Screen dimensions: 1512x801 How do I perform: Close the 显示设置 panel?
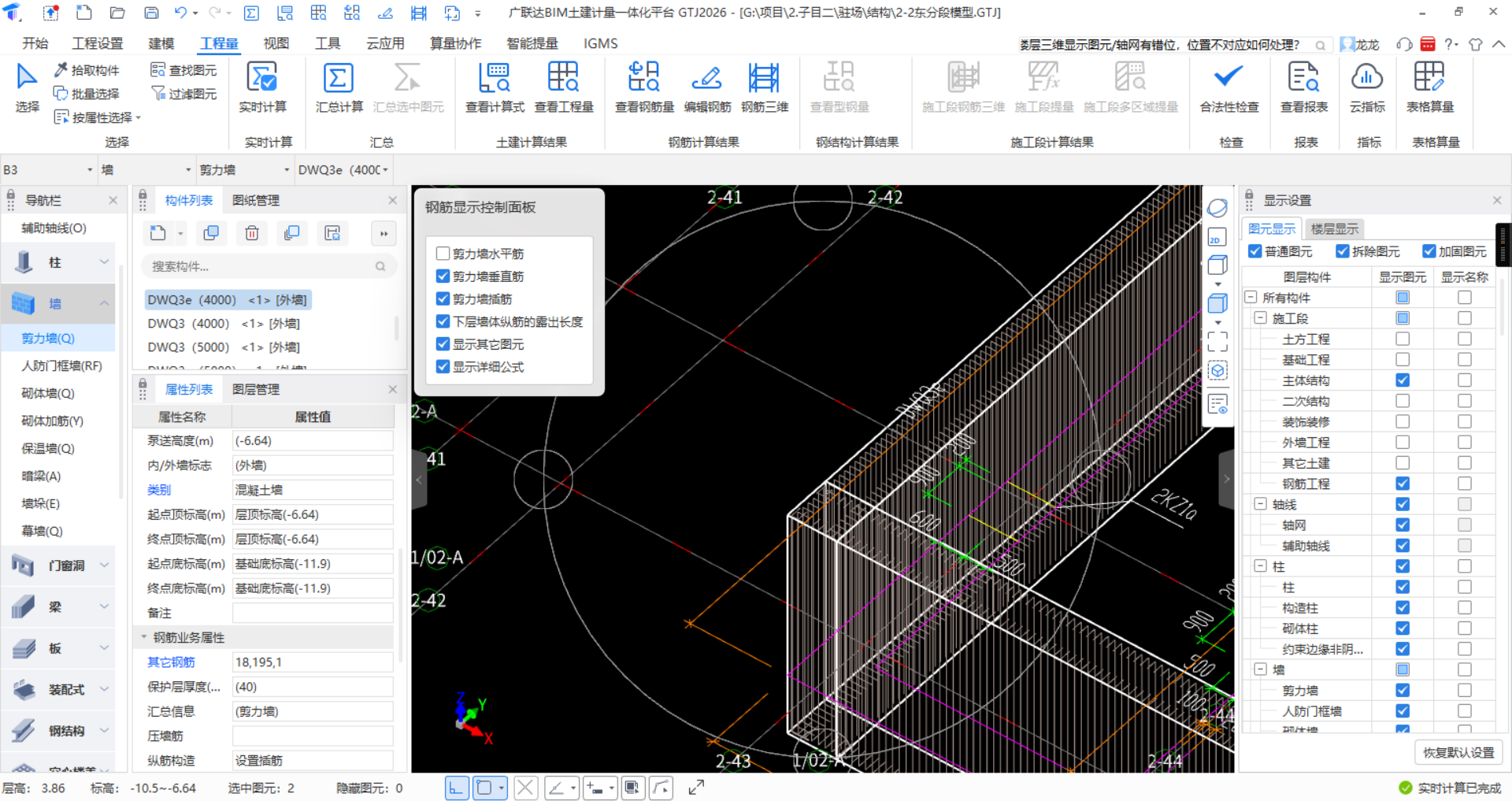tap(1497, 201)
